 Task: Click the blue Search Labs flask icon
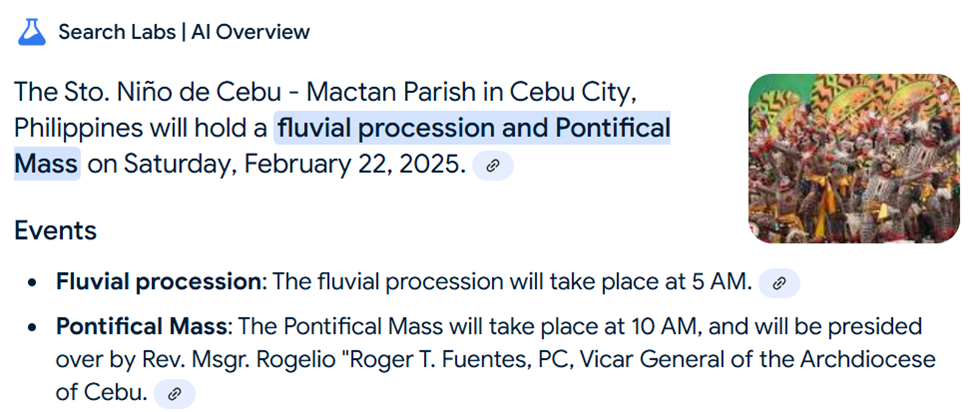tap(32, 32)
